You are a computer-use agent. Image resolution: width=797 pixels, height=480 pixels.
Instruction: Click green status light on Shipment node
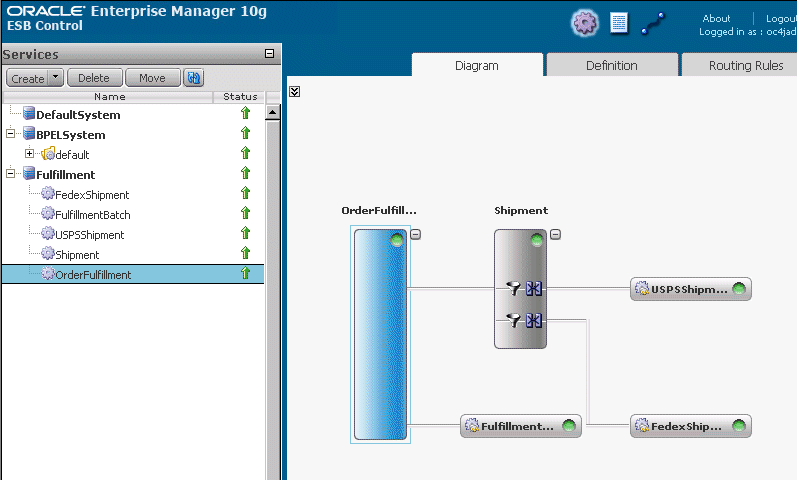537,240
